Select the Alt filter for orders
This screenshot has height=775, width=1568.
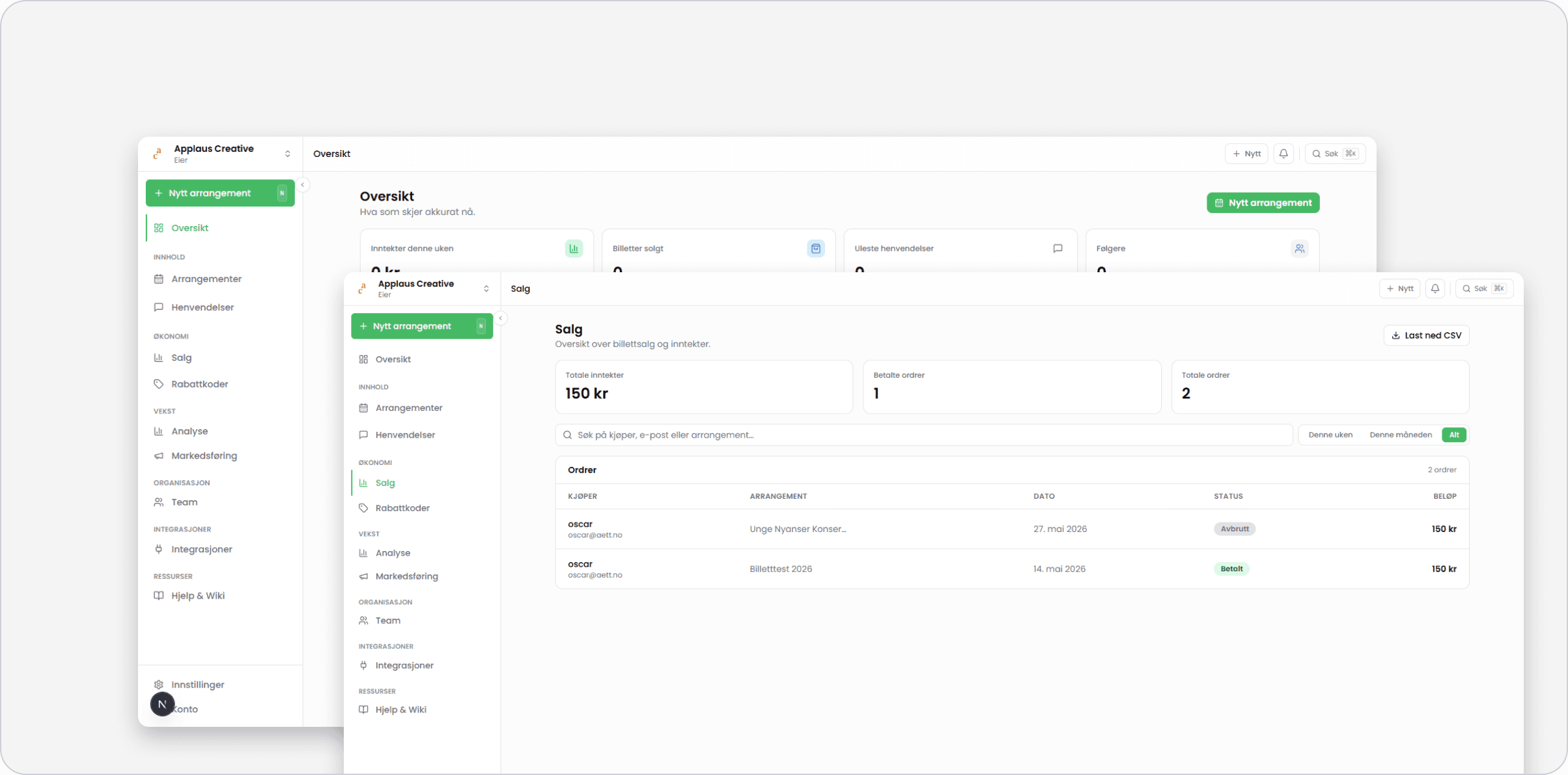(x=1453, y=435)
